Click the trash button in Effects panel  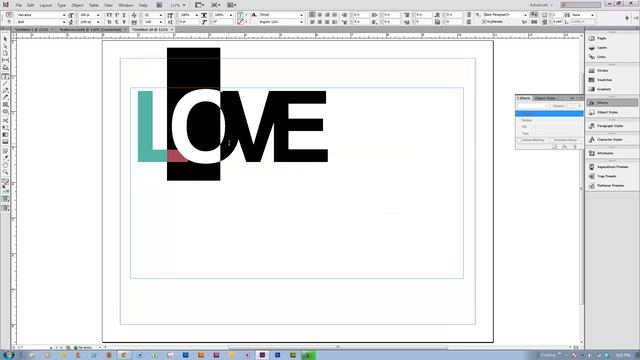(x=575, y=147)
